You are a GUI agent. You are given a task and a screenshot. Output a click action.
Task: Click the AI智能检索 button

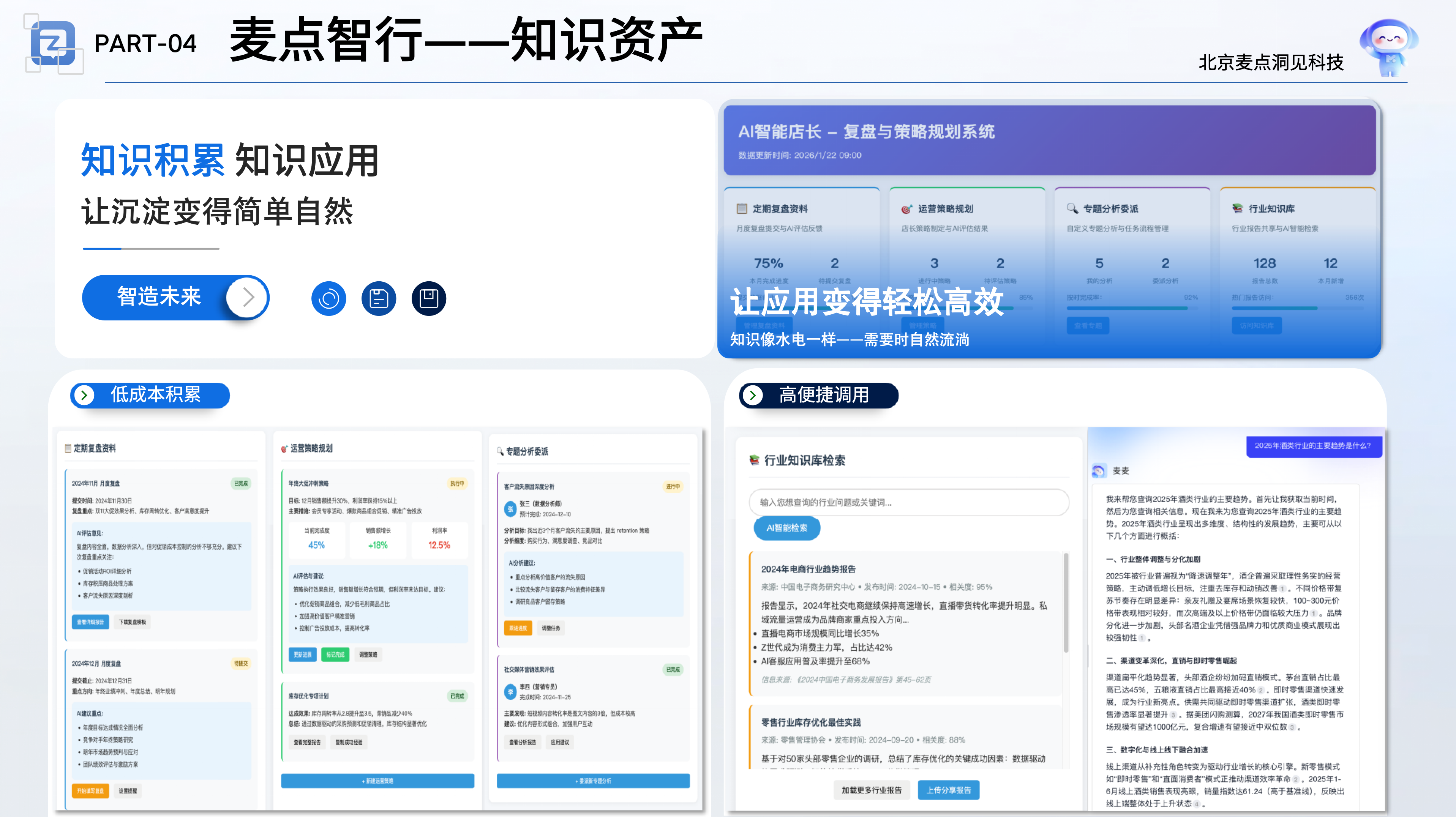(787, 528)
